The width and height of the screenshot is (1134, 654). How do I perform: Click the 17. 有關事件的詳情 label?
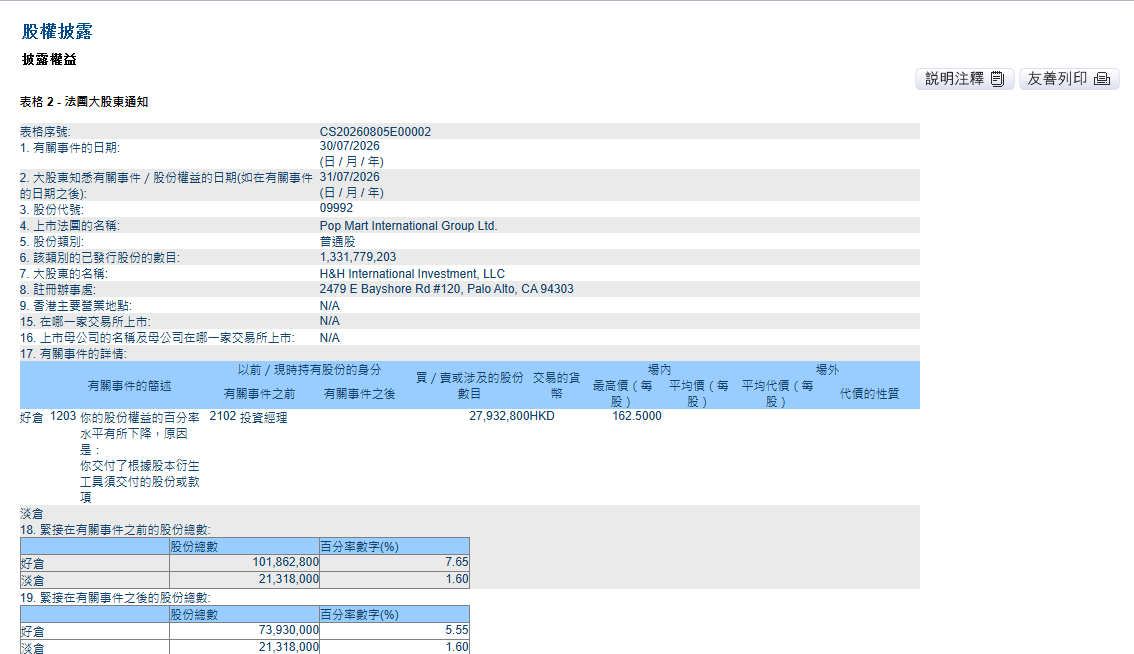pos(73,354)
